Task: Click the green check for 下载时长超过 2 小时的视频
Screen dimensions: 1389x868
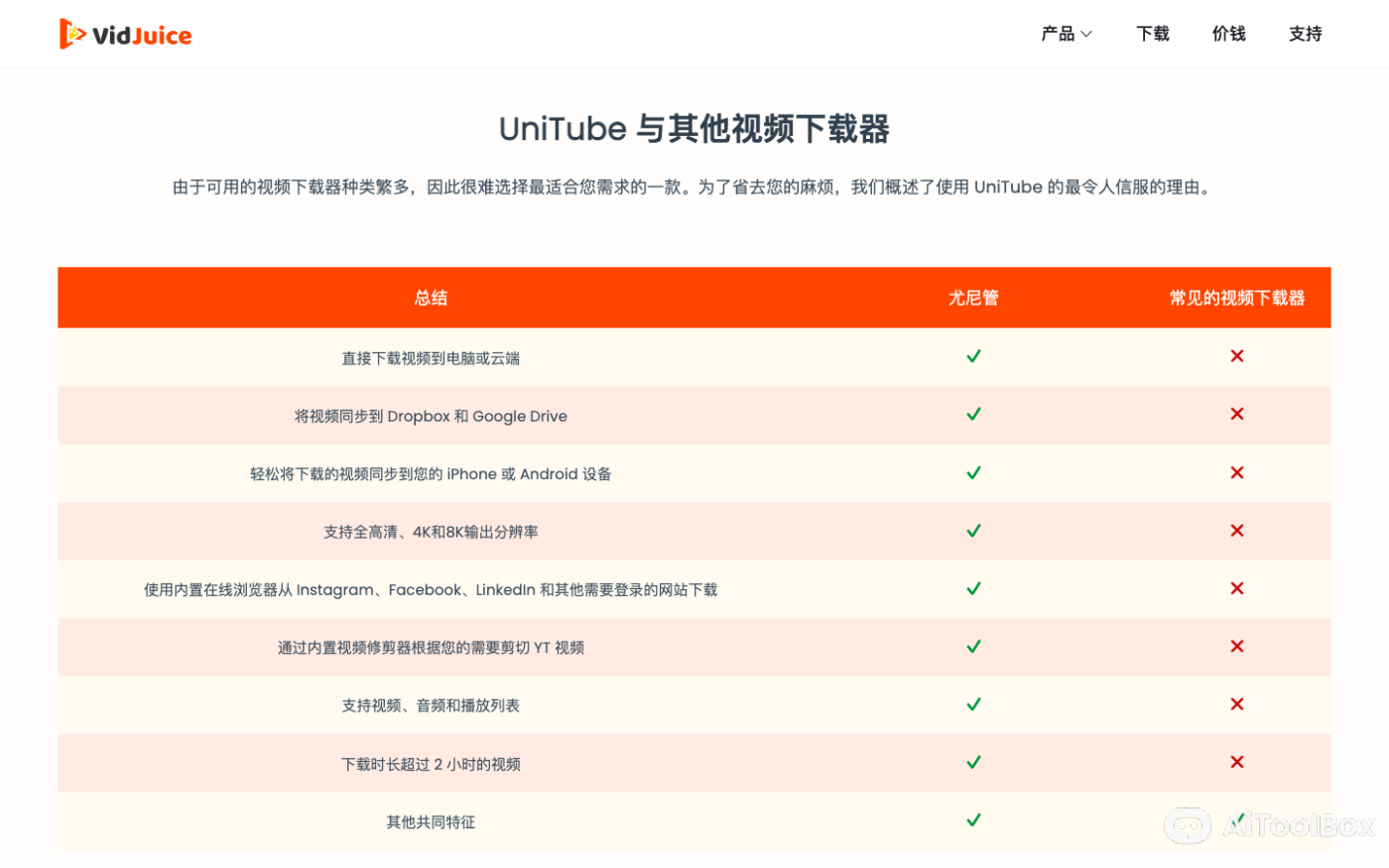Action: 973,762
